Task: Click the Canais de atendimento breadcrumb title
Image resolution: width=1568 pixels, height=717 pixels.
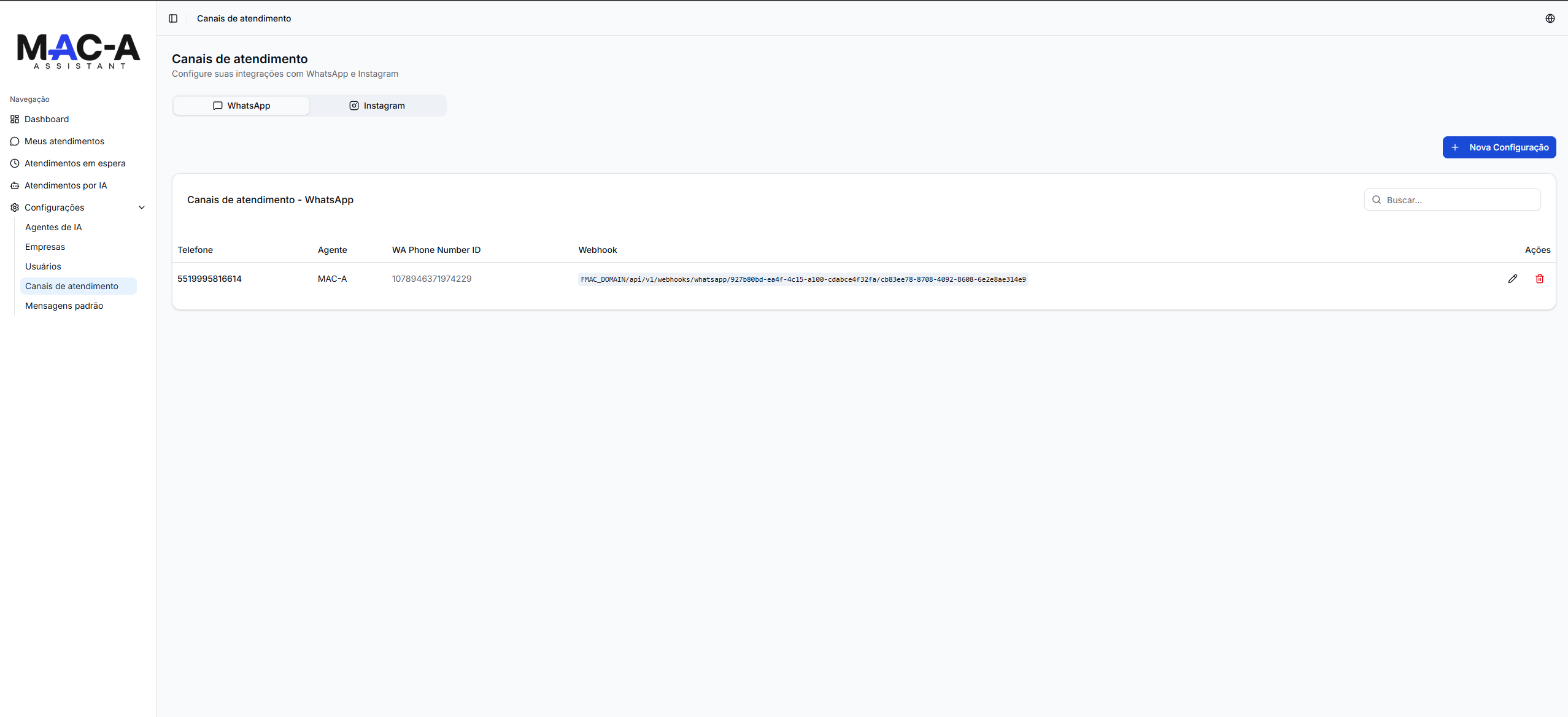Action: pyautogui.click(x=244, y=18)
